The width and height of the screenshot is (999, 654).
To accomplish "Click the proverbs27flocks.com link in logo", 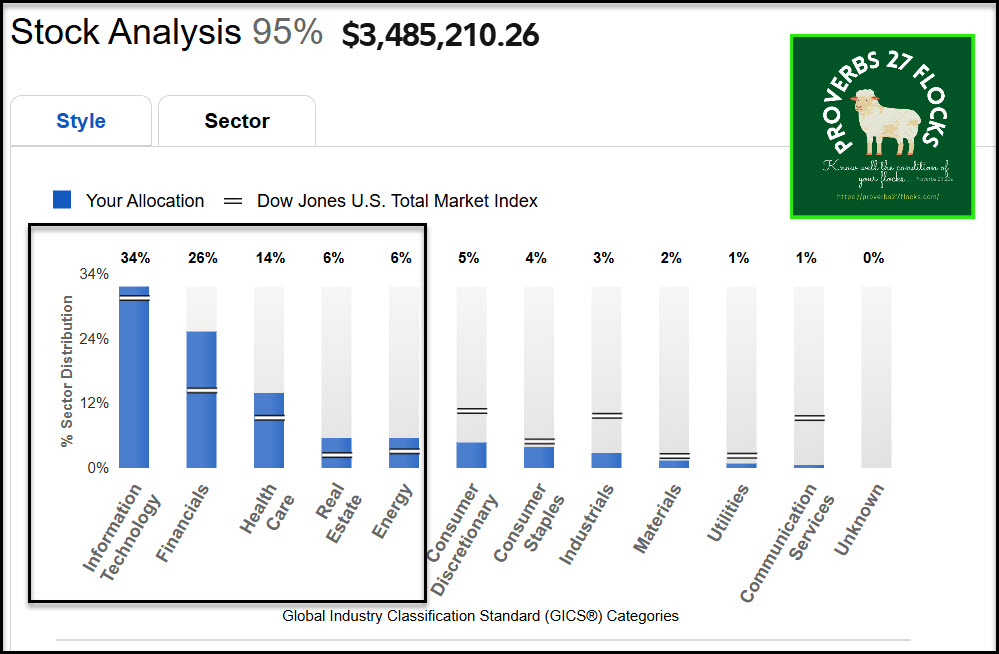I will 888,196.
